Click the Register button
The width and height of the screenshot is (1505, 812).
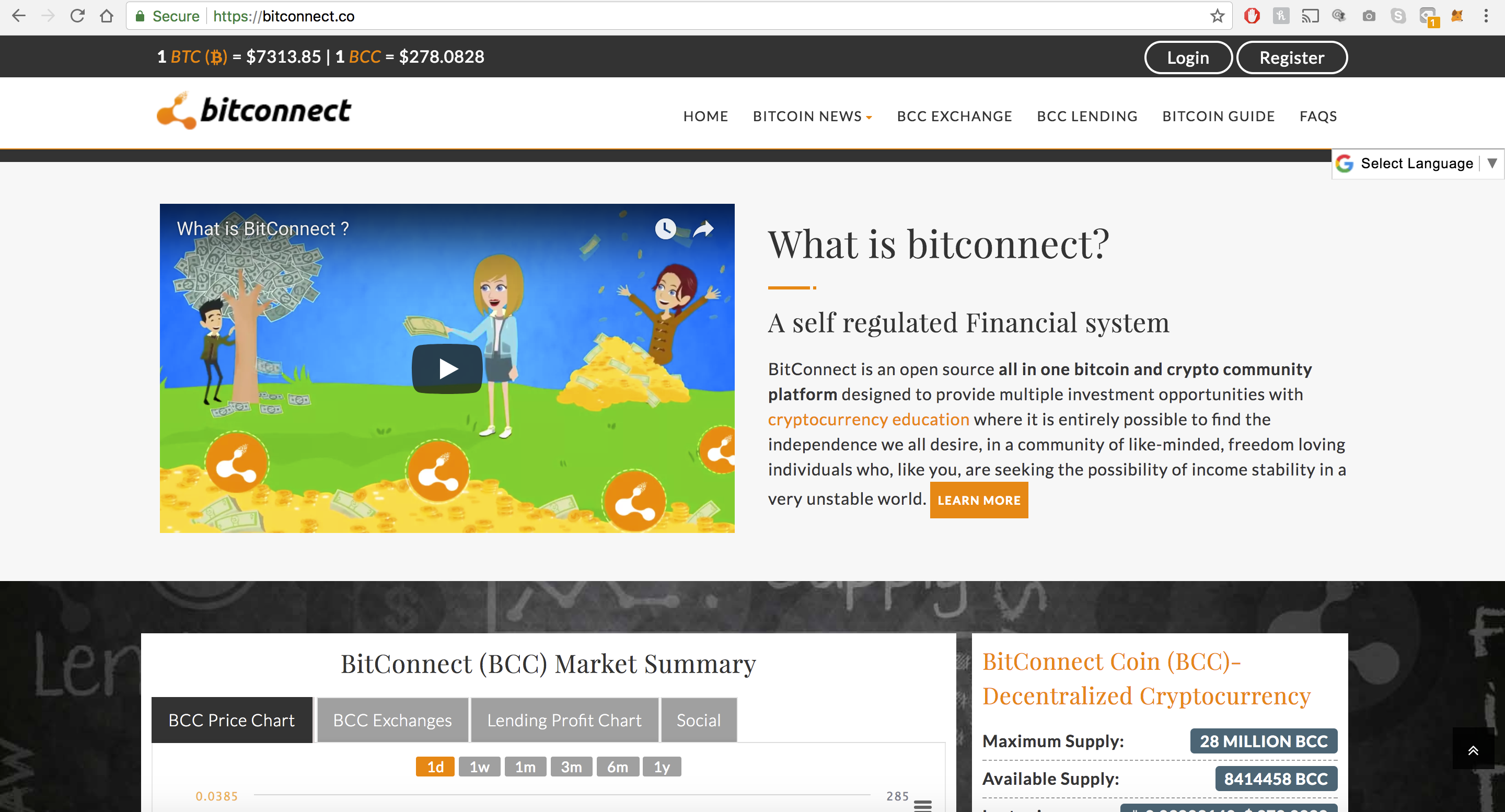coord(1292,57)
